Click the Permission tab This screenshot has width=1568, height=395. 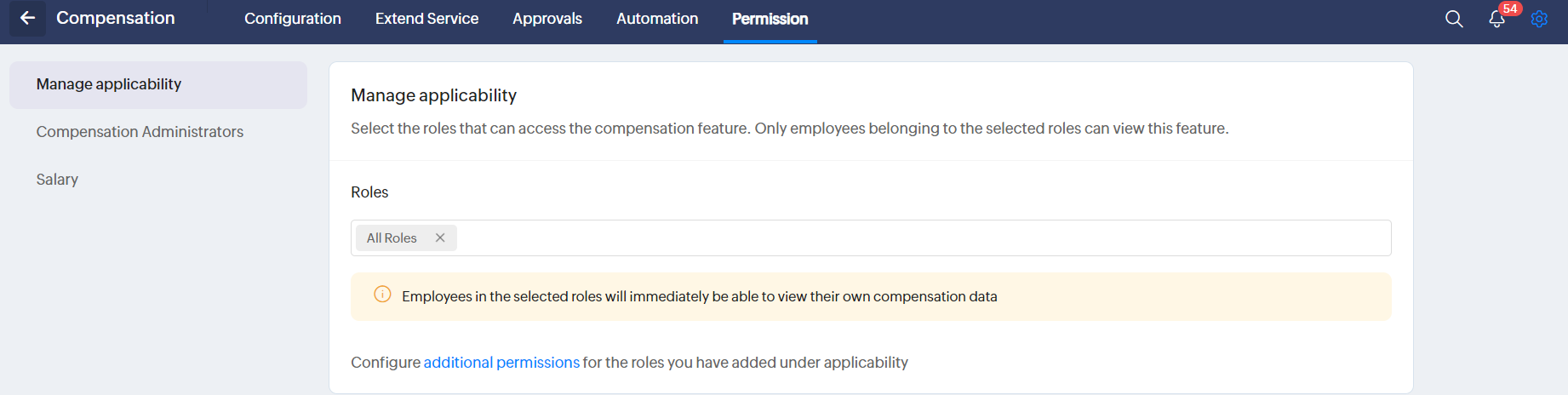click(x=770, y=19)
